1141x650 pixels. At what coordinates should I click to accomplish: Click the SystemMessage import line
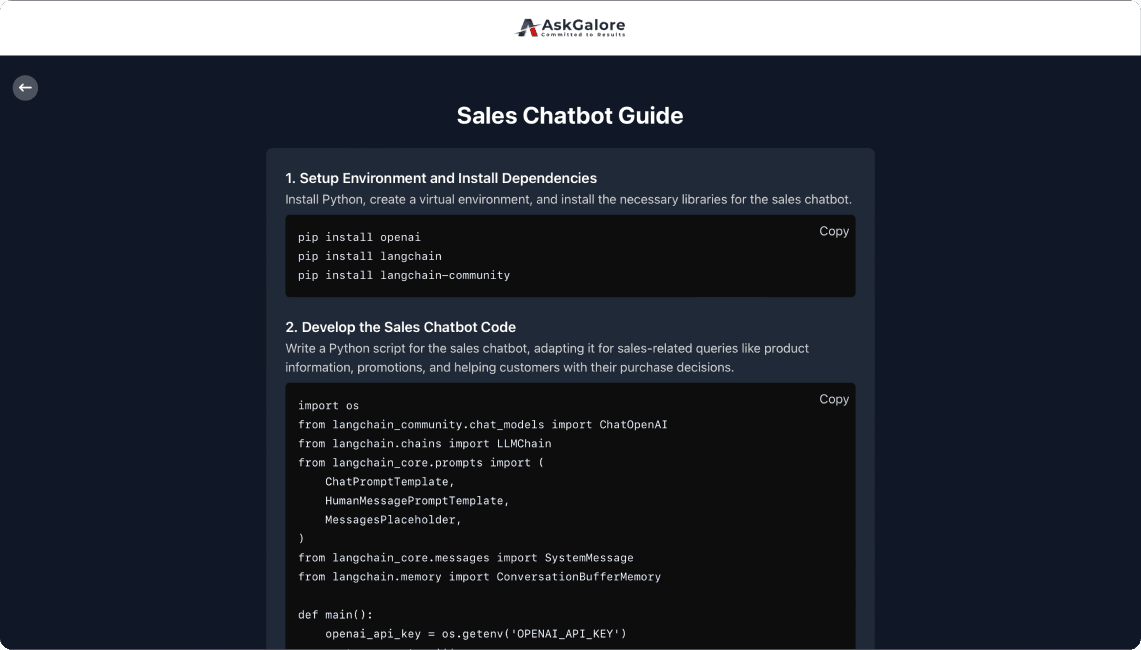tap(466, 558)
